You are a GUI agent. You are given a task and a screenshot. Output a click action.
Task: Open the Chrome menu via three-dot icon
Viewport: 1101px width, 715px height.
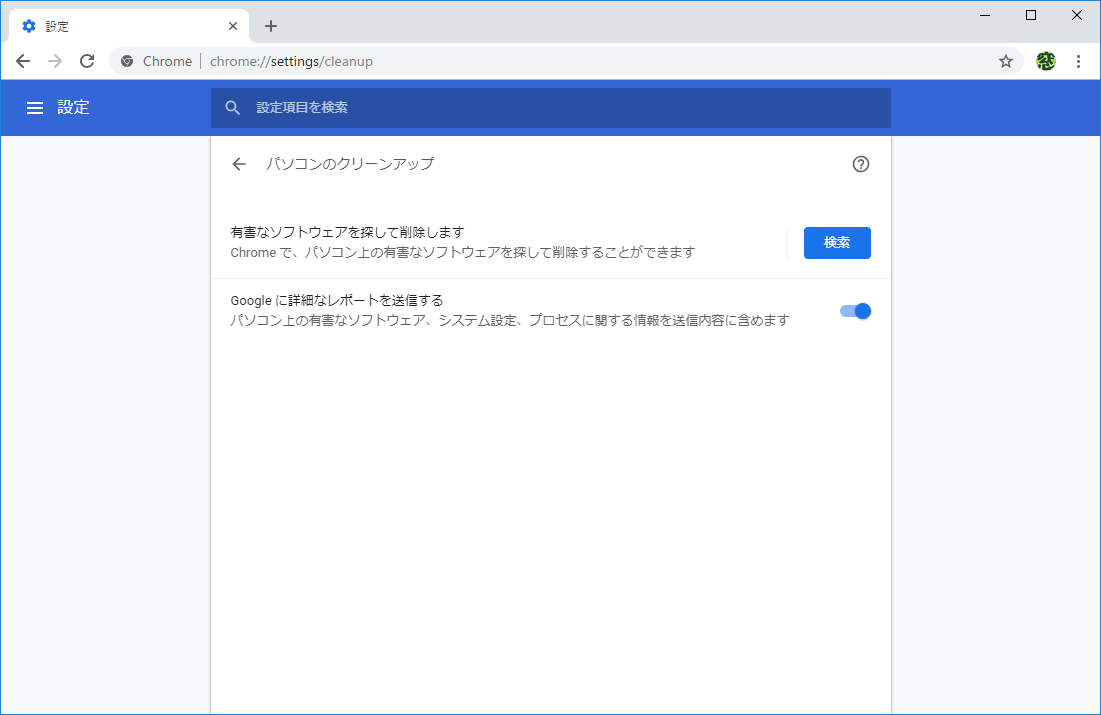[1078, 61]
